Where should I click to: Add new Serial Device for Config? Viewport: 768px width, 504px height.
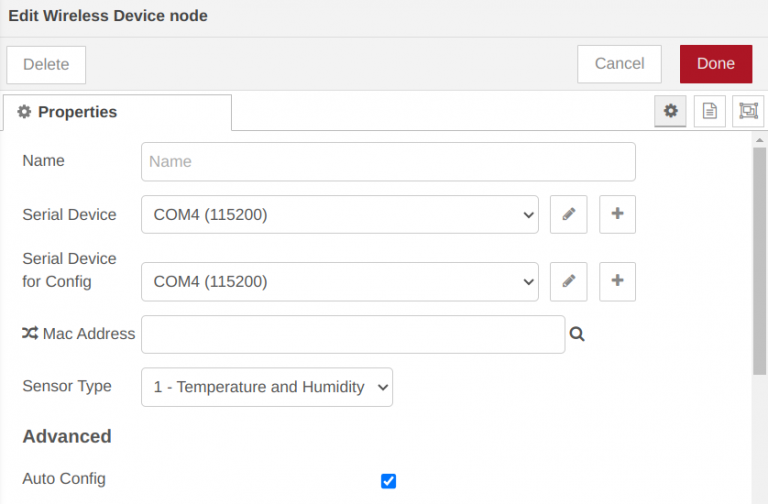(x=617, y=282)
